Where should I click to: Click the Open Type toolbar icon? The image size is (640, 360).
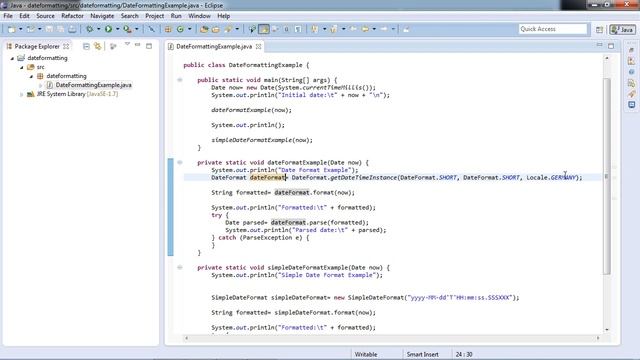coord(204,29)
